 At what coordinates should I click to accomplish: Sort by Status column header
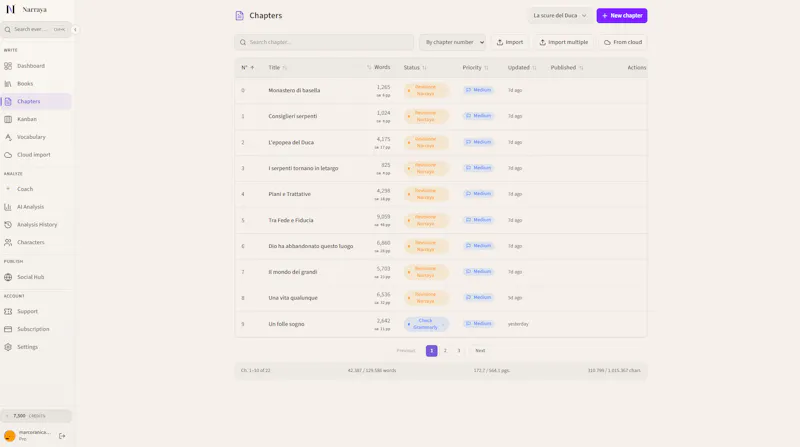click(x=415, y=67)
